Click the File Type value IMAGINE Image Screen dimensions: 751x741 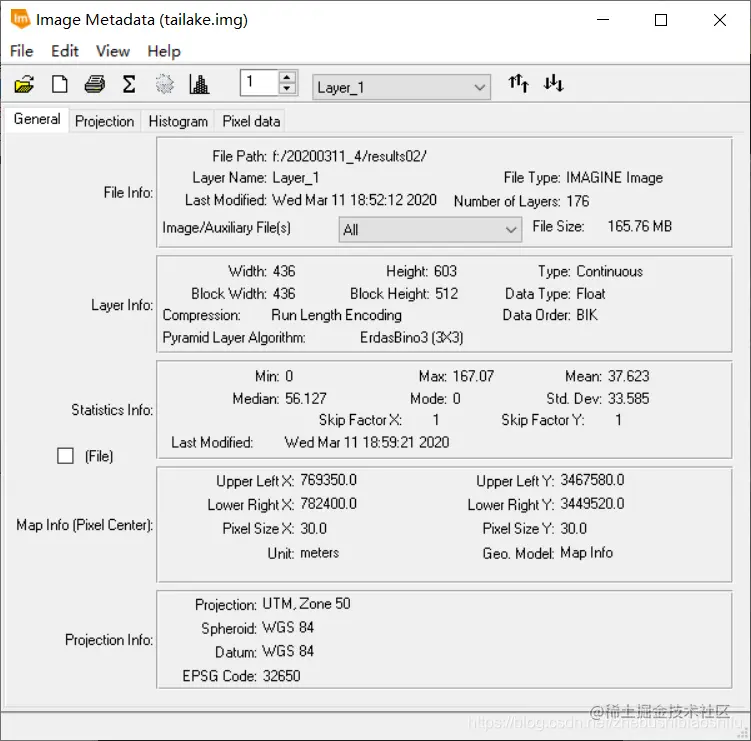point(614,178)
